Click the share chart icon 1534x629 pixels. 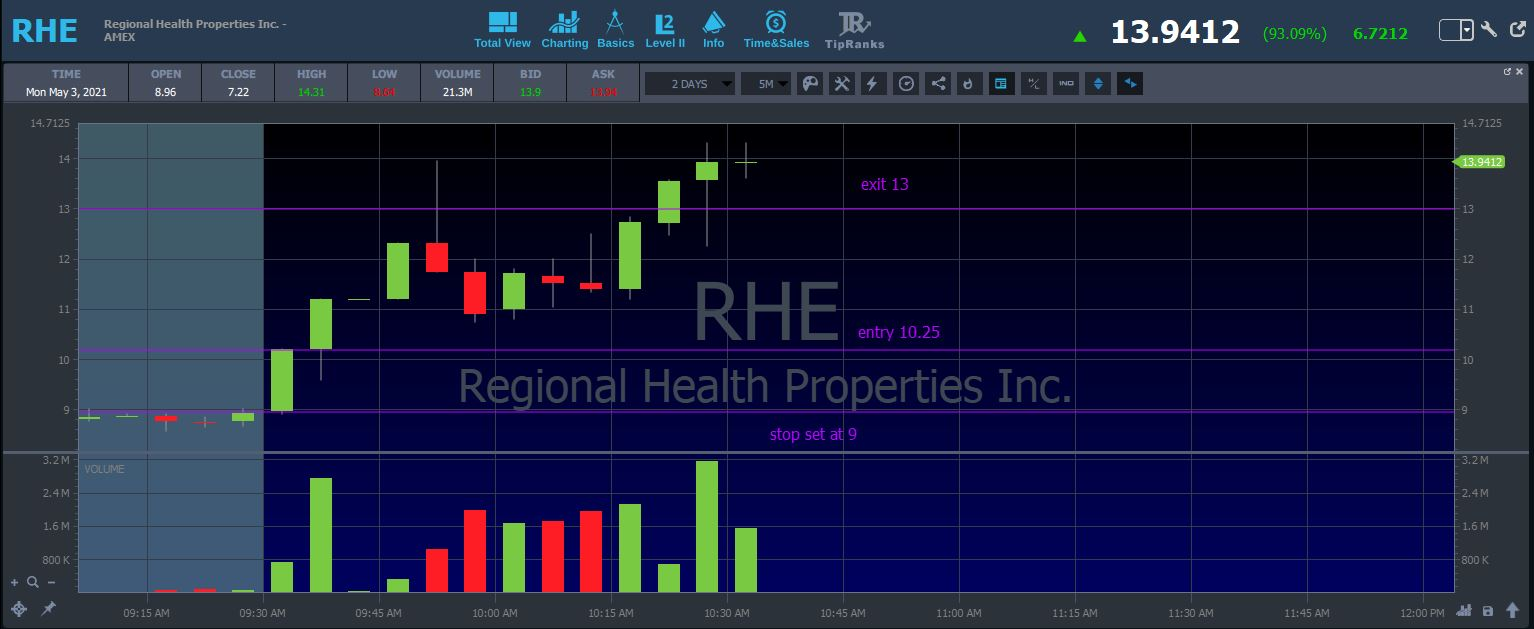[938, 84]
